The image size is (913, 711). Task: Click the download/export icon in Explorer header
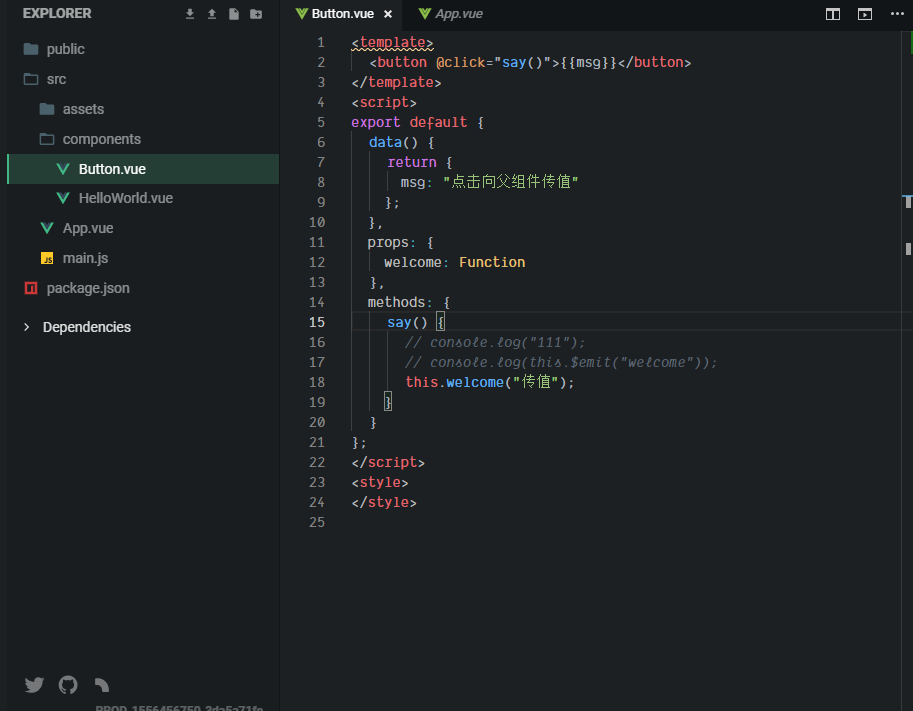click(x=190, y=14)
